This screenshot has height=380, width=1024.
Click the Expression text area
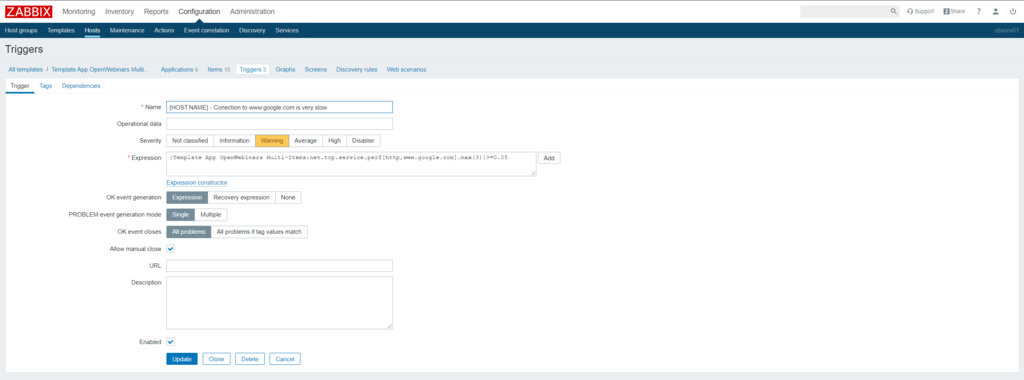tap(351, 164)
